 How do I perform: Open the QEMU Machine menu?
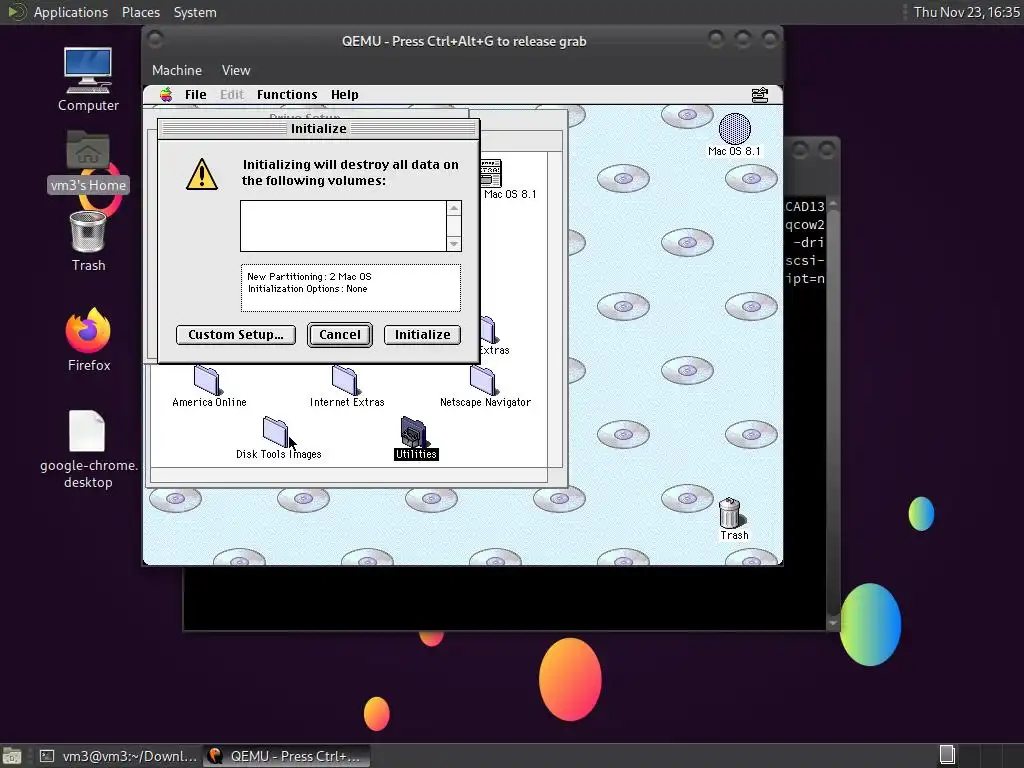point(177,70)
